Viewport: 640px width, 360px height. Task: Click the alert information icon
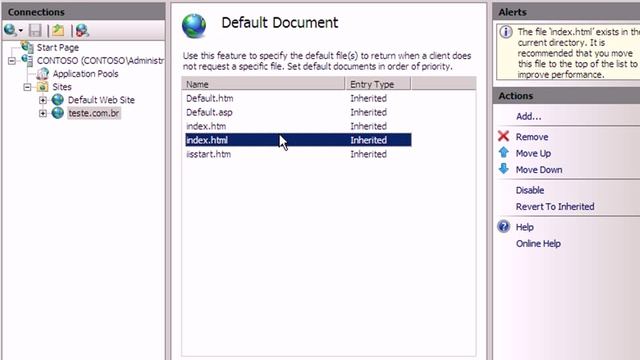point(506,32)
